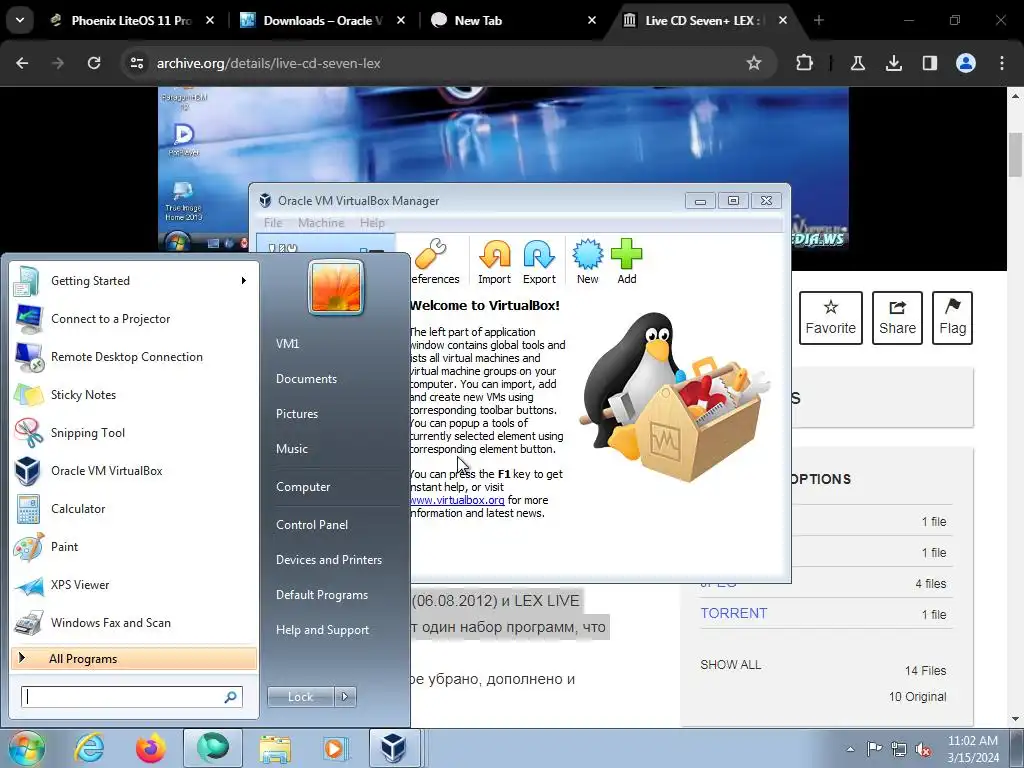This screenshot has width=1024, height=768.
Task: Open Chrome extensions puzzle icon
Action: 805,63
